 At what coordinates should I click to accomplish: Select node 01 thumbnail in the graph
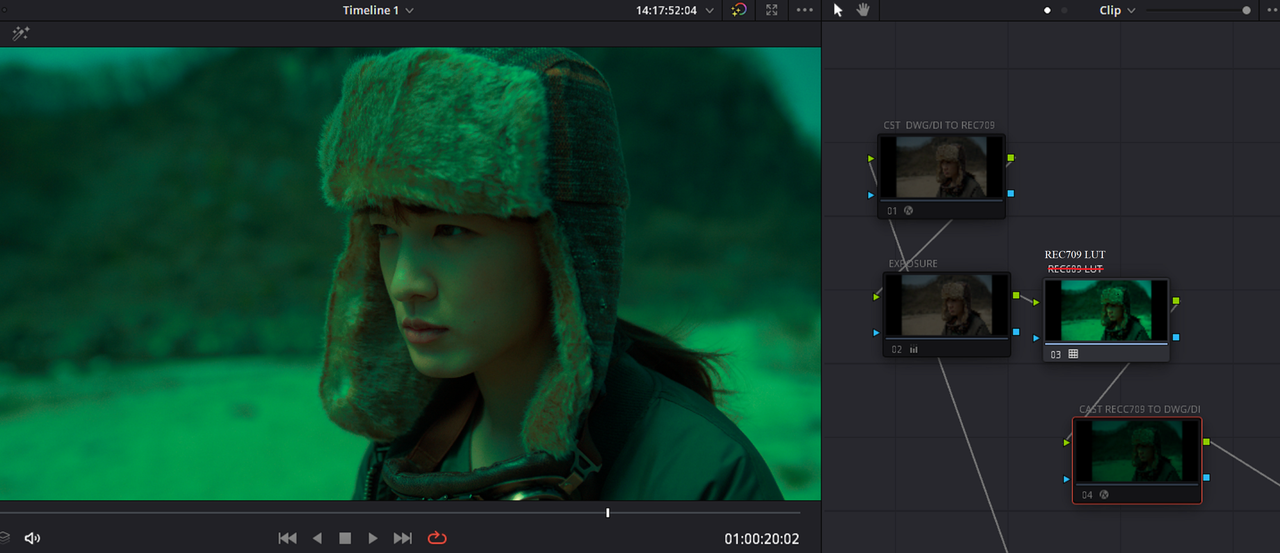pyautogui.click(x=941, y=167)
